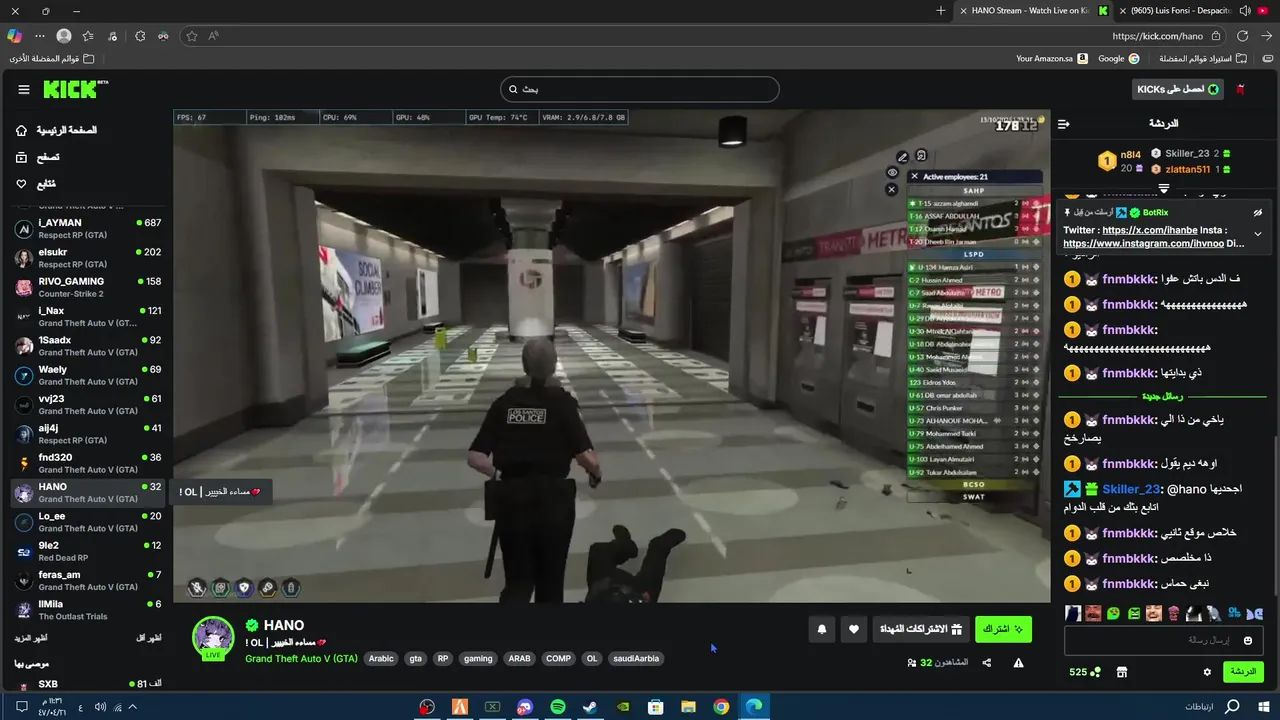Viewport: 1280px width, 720px height.
Task: Open the 1Saadx channel in sidebar
Action: tap(86, 346)
